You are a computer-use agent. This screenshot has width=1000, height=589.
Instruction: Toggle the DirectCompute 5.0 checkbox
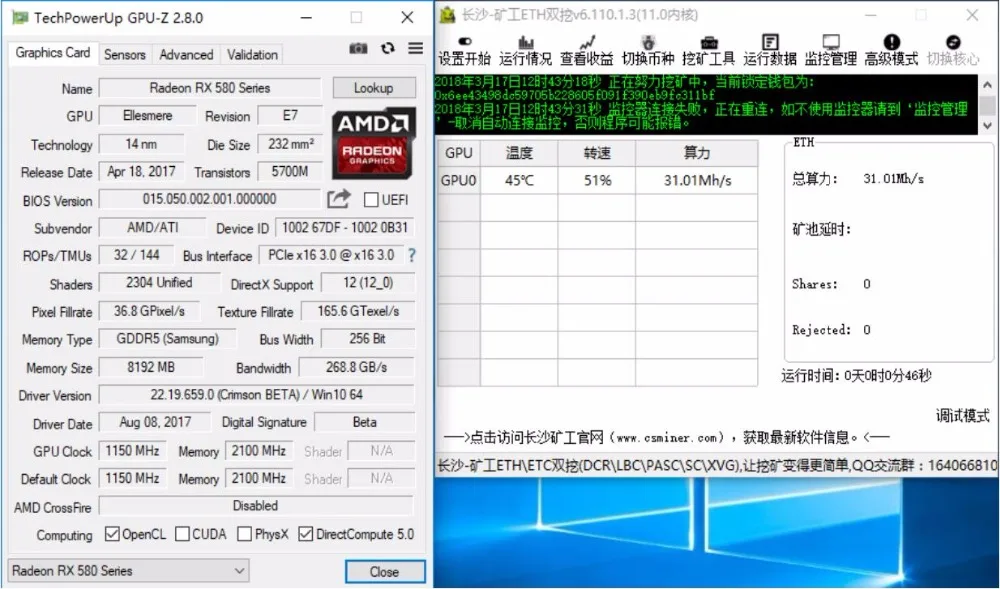click(x=305, y=534)
